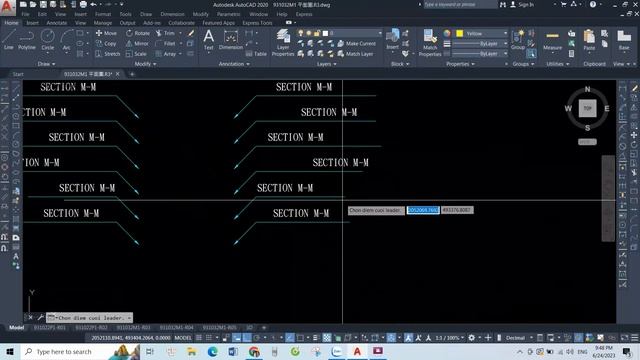Screen dimensions: 640x360
Task: Toggle dynamic input in status bar
Action: click(237, 338)
